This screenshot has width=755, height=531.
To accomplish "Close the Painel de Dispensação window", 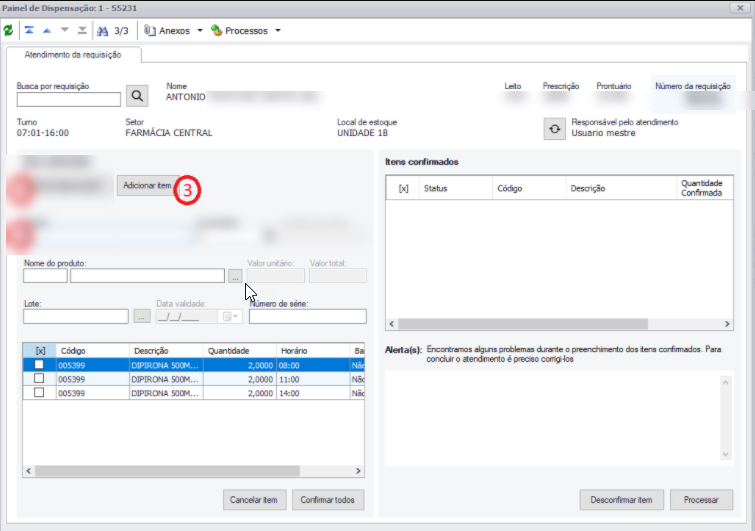I will pos(740,8).
